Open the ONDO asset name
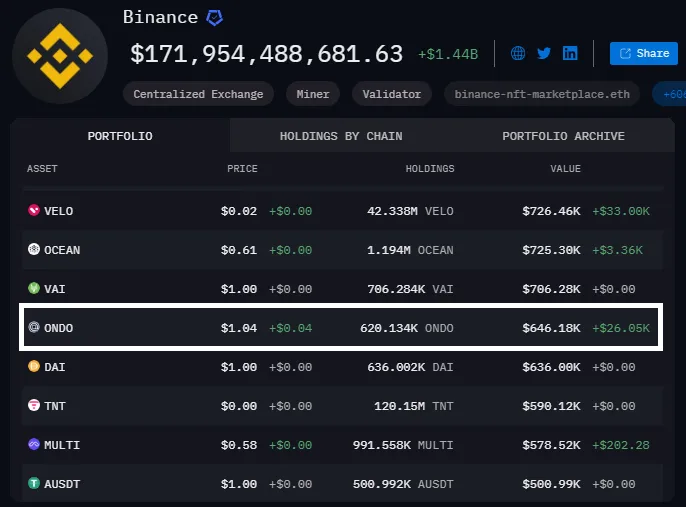The width and height of the screenshot is (686, 507). (59, 328)
